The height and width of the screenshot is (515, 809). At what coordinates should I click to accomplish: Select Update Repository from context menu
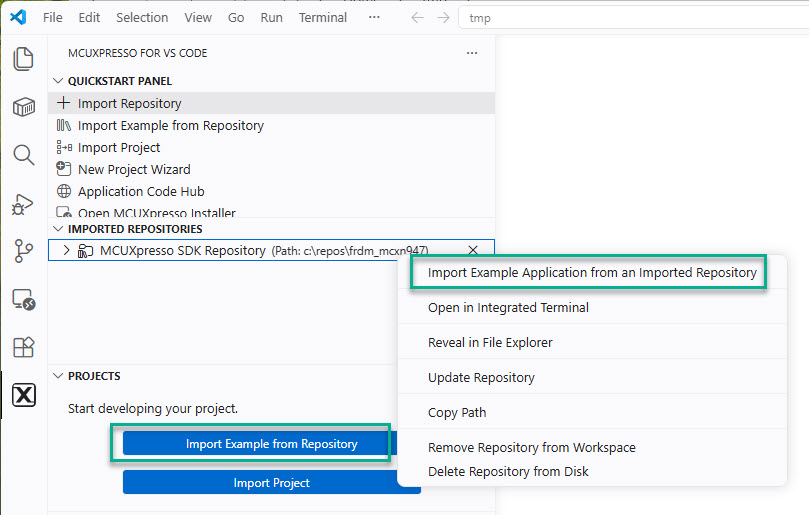tap(481, 377)
